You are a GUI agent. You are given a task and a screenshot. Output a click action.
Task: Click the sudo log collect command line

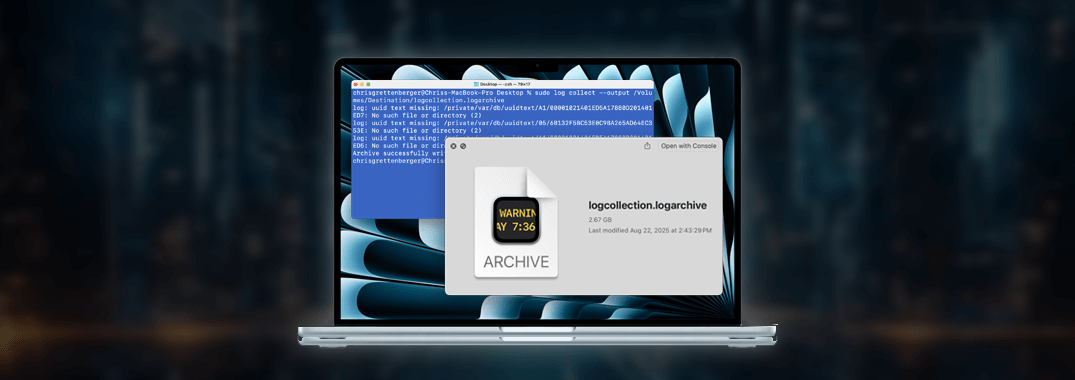(x=503, y=92)
